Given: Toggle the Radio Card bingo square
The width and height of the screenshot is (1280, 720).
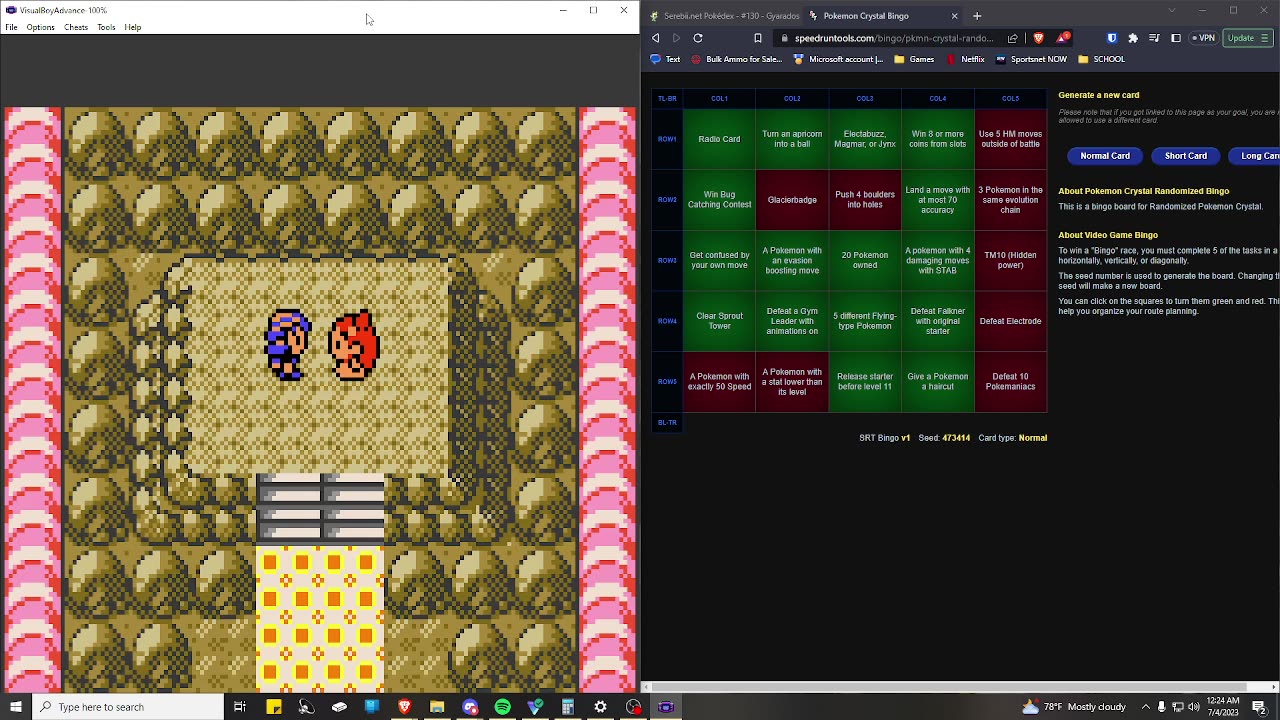Looking at the screenshot, I should 719,139.
